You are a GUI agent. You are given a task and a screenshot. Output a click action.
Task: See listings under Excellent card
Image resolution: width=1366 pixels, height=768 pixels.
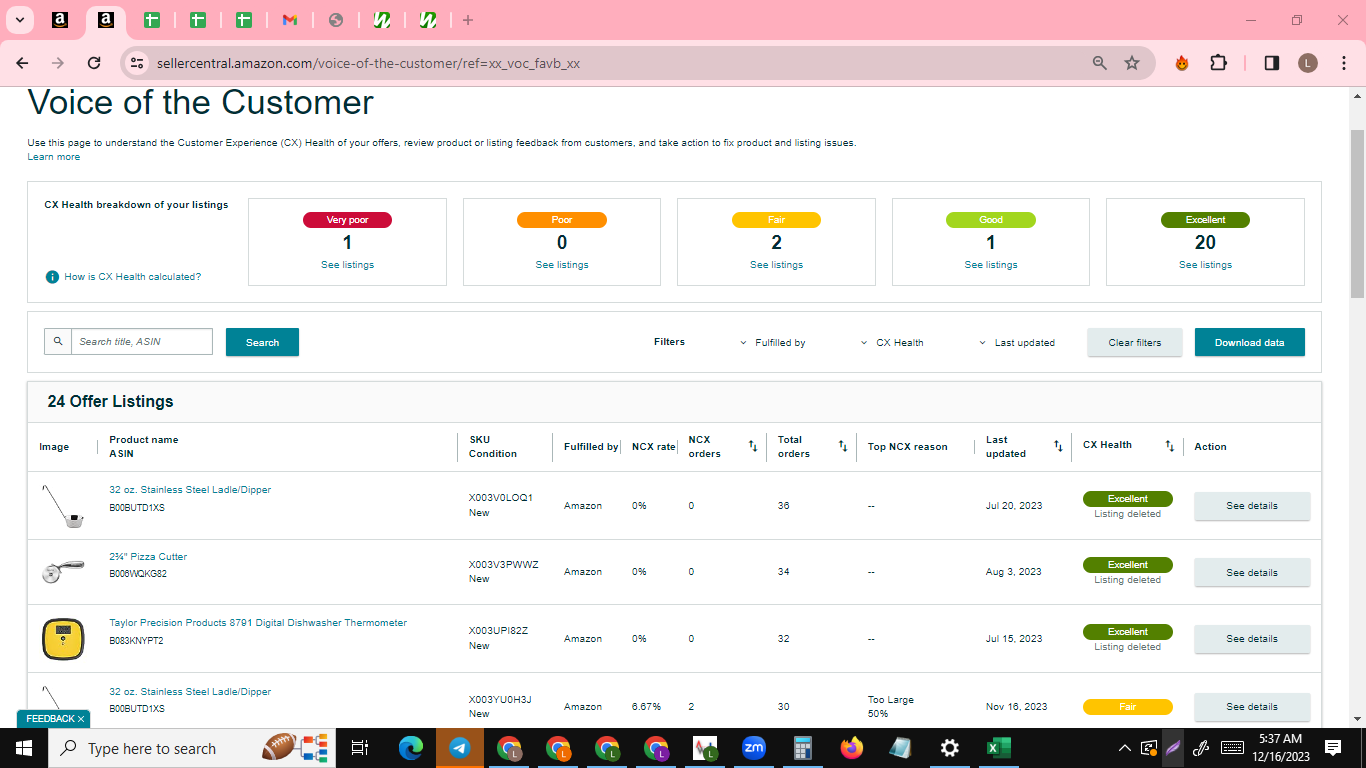(x=1205, y=265)
